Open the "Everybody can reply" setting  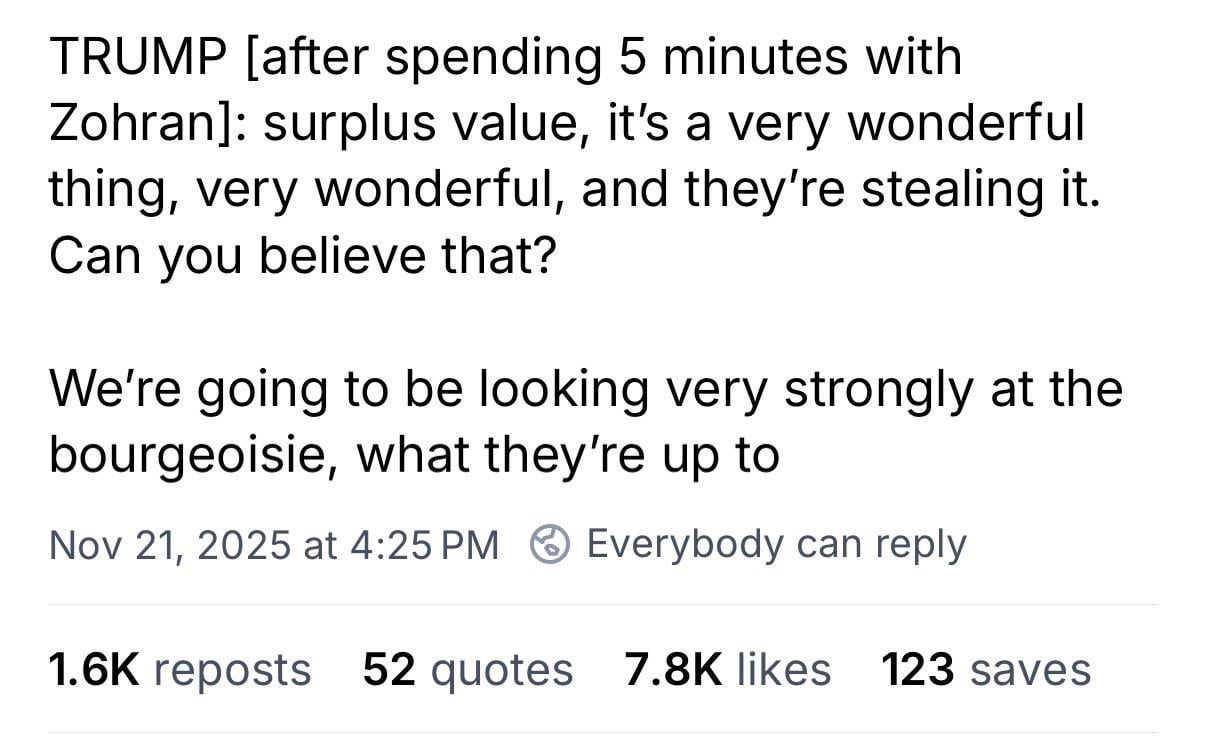coord(776,544)
